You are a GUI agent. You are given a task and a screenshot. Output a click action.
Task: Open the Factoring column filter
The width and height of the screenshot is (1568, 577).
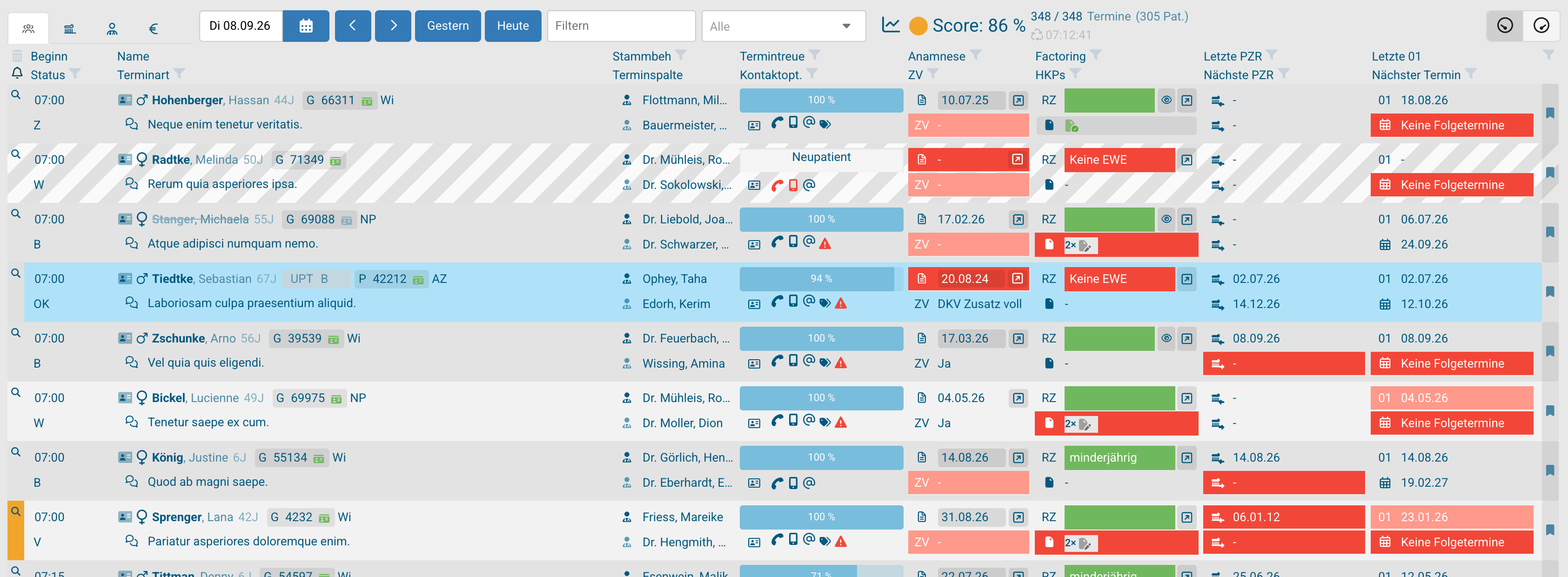point(1096,55)
